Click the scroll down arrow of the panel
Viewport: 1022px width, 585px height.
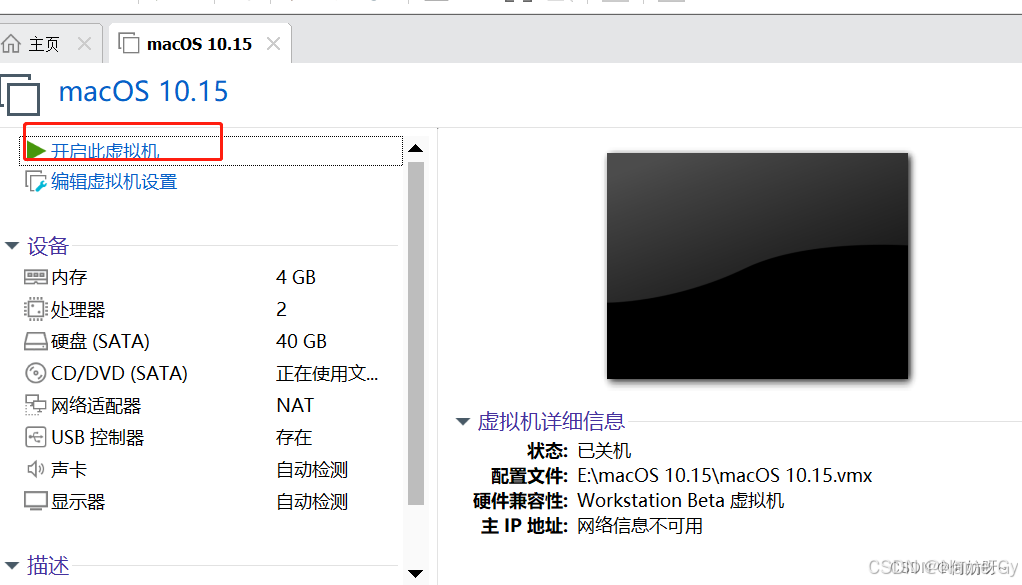click(x=415, y=574)
